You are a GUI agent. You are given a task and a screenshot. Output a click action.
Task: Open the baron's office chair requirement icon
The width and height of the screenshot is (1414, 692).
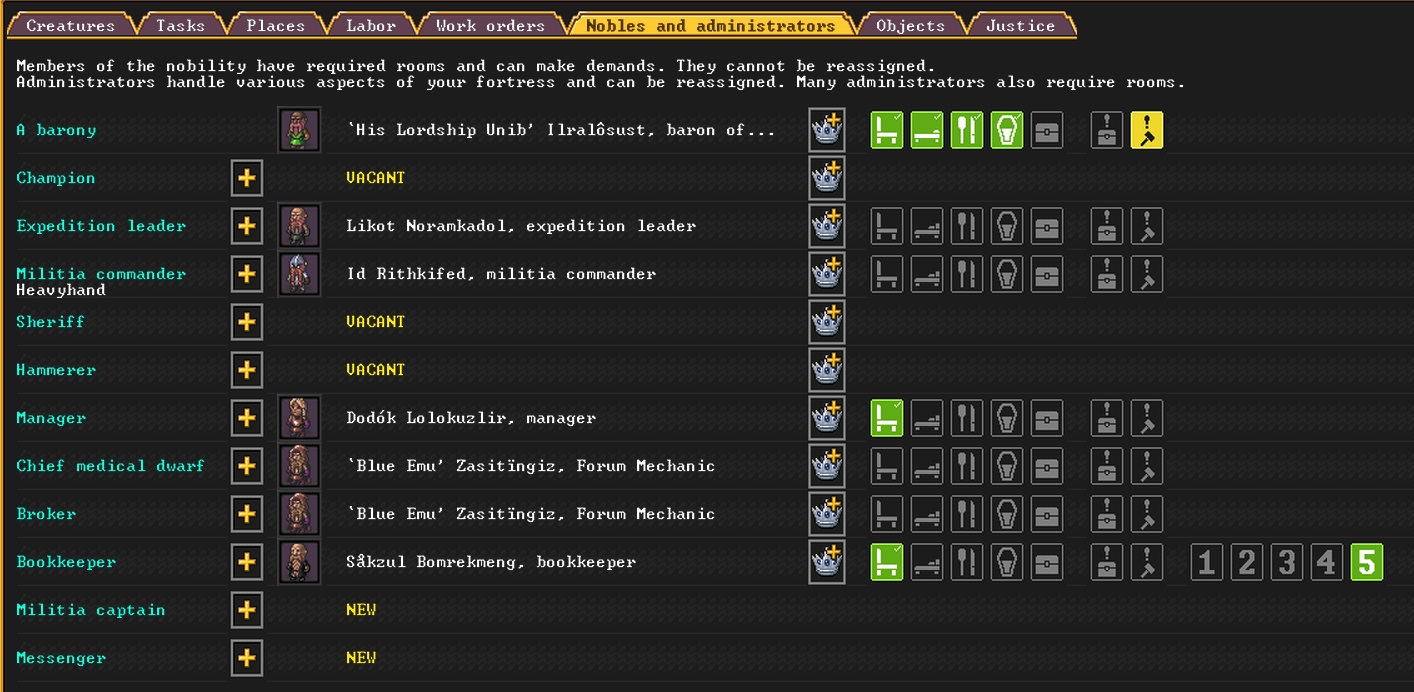pyautogui.click(x=886, y=129)
